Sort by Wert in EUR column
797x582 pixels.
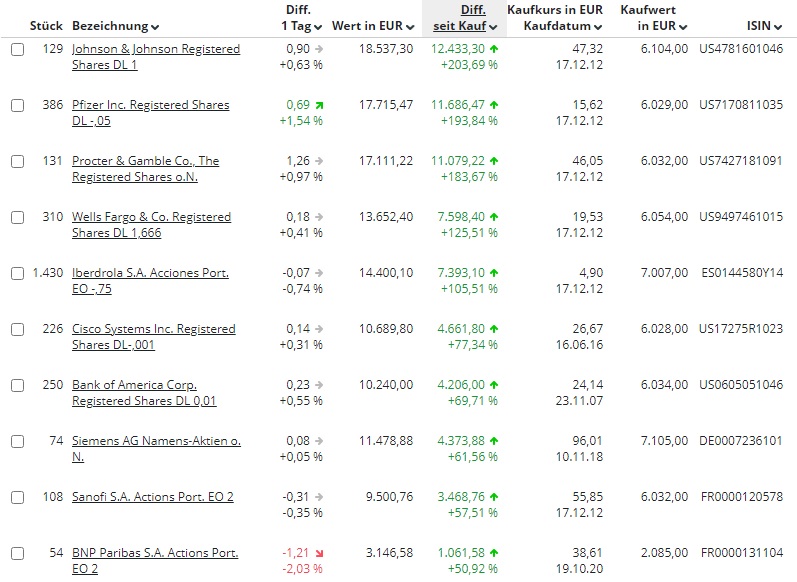pyautogui.click(x=373, y=26)
